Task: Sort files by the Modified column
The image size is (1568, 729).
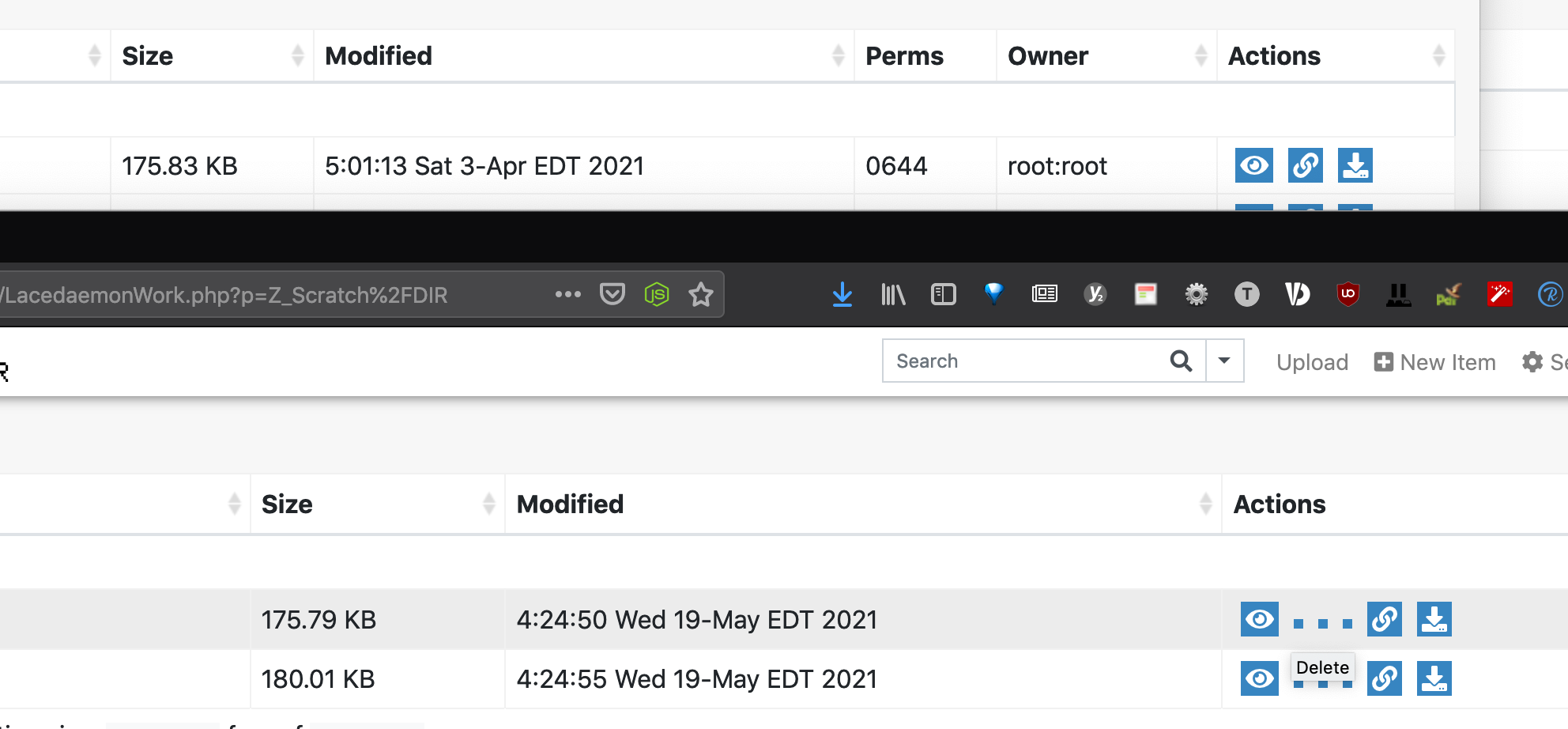Action: pos(569,504)
